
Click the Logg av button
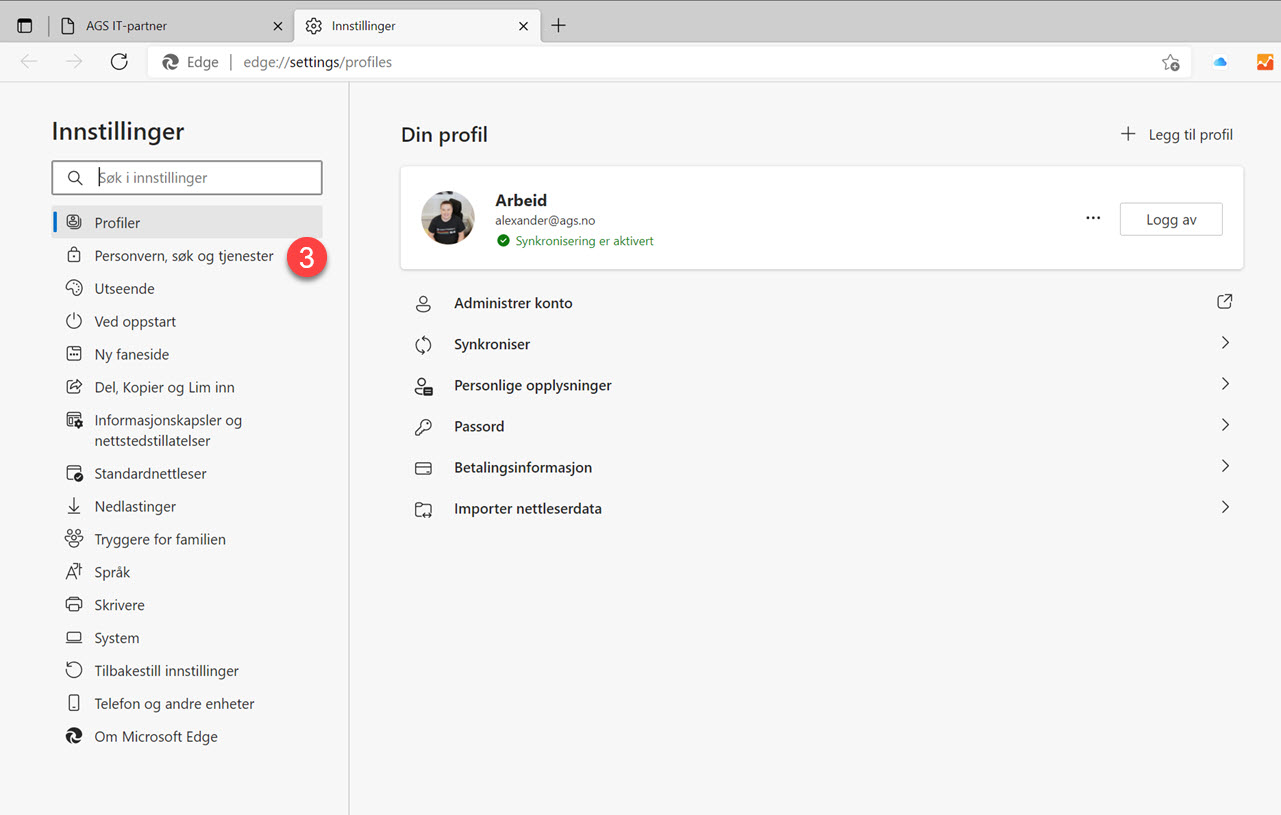tap(1171, 219)
